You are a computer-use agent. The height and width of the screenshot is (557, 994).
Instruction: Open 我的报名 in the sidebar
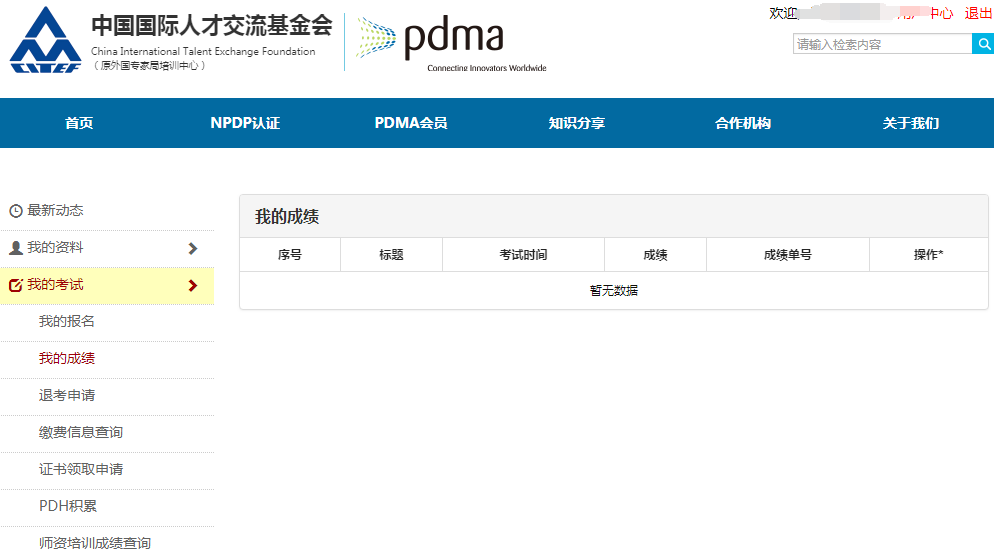[x=67, y=322]
